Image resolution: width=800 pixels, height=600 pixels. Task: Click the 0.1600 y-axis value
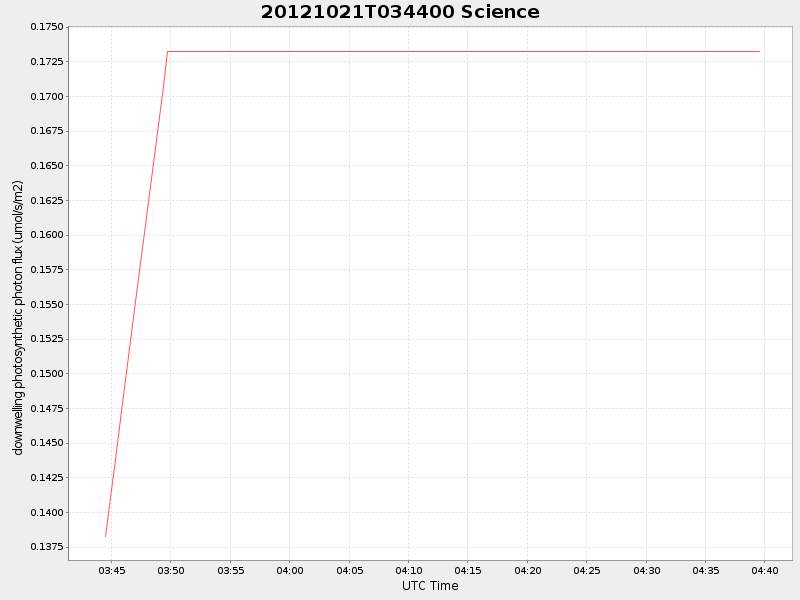47,235
